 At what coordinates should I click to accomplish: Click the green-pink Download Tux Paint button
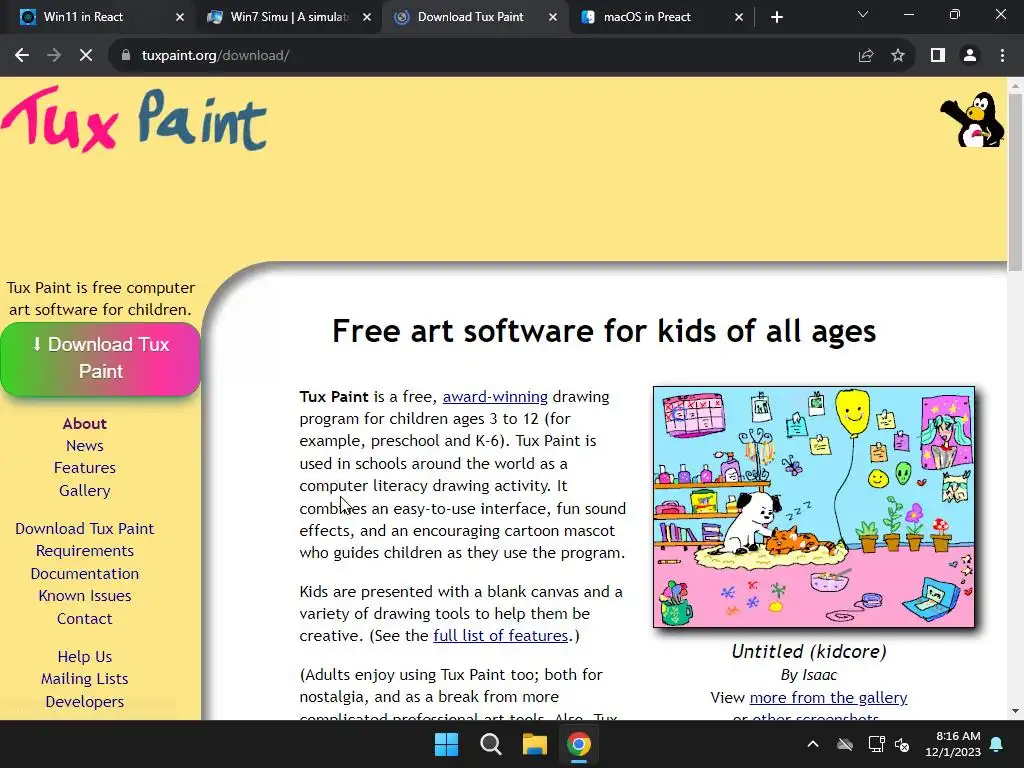coord(101,359)
